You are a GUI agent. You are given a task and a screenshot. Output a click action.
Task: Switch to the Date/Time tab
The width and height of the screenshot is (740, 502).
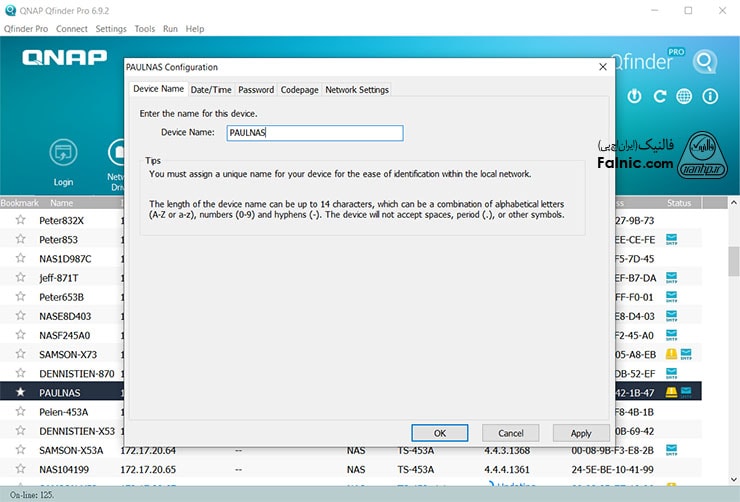pos(211,90)
